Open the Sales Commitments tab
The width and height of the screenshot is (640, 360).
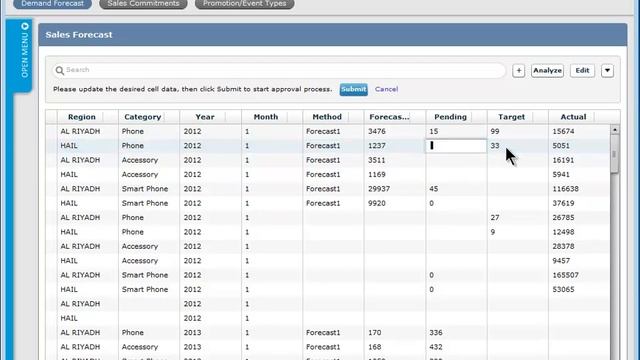pyautogui.click(x=143, y=4)
